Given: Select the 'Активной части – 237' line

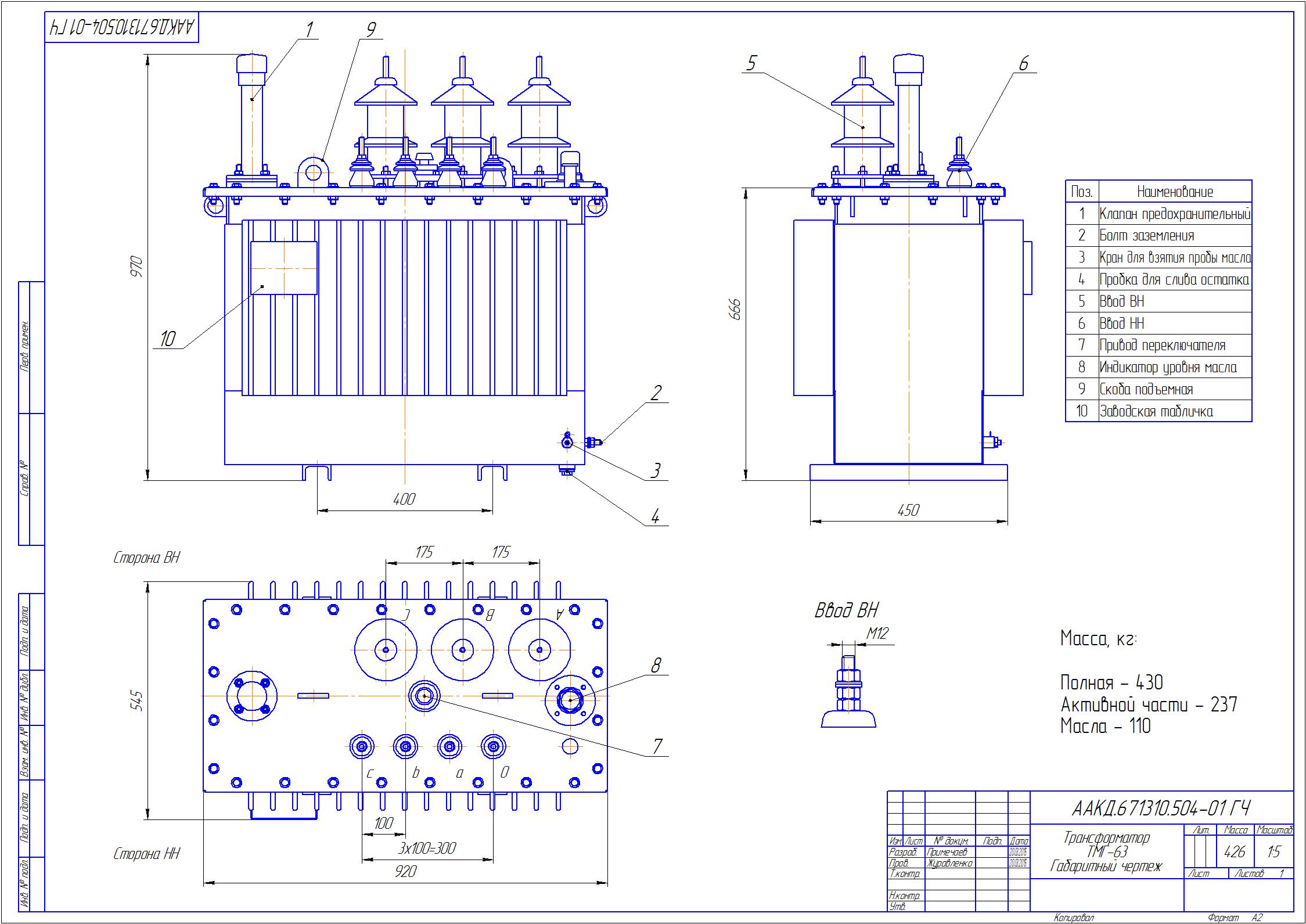Looking at the screenshot, I should click(x=1149, y=704).
